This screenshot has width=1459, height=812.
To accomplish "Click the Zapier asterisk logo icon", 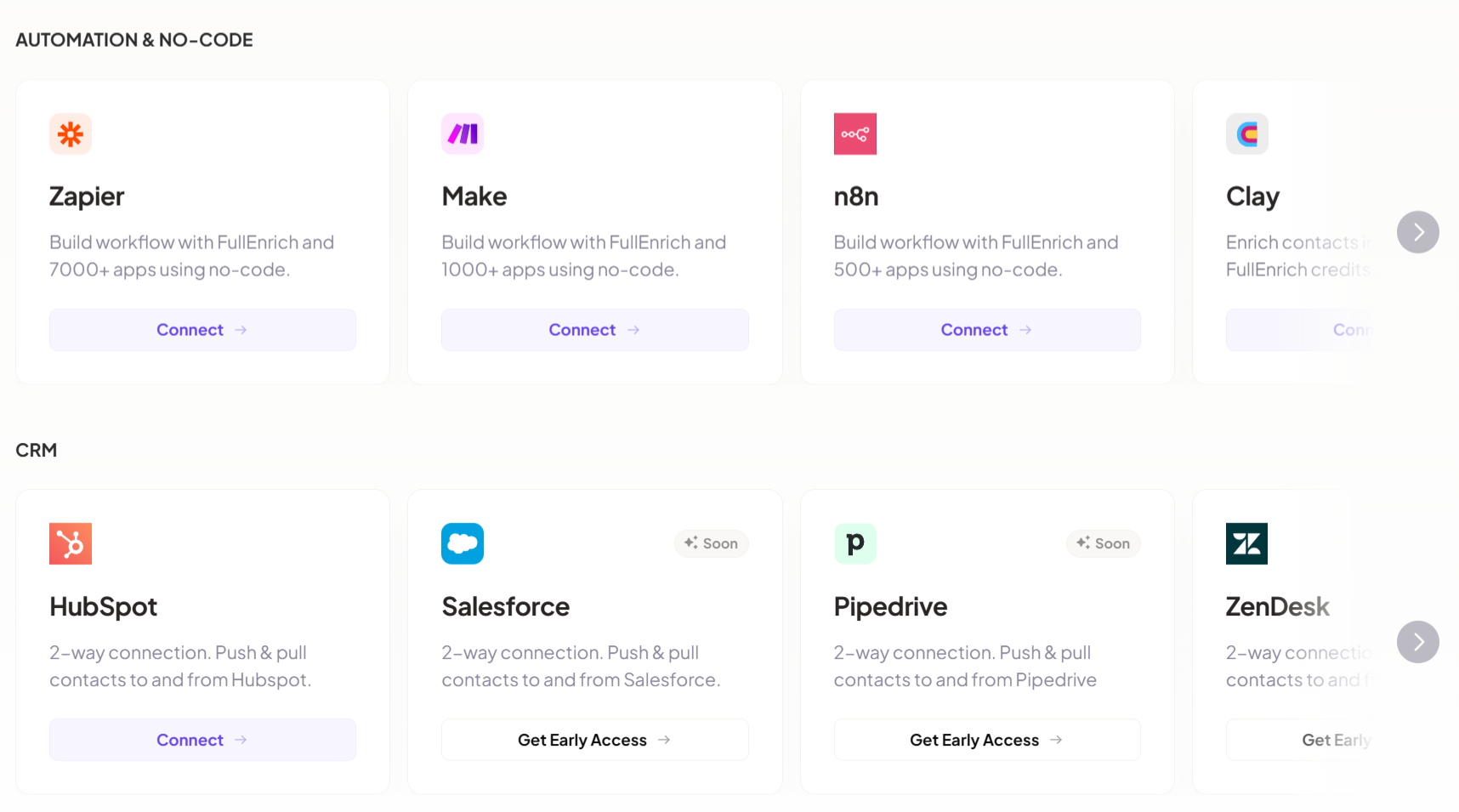I will pyautogui.click(x=71, y=133).
